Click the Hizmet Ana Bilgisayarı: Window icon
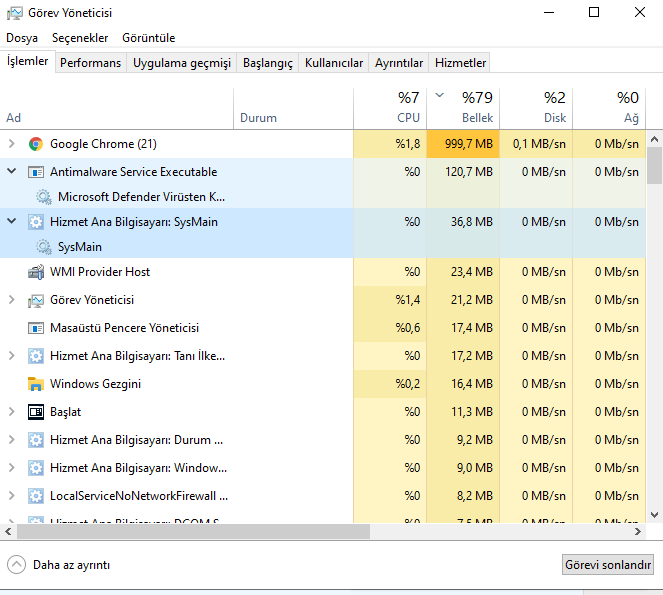Image resolution: width=663 pixels, height=595 pixels. pyautogui.click(x=36, y=468)
